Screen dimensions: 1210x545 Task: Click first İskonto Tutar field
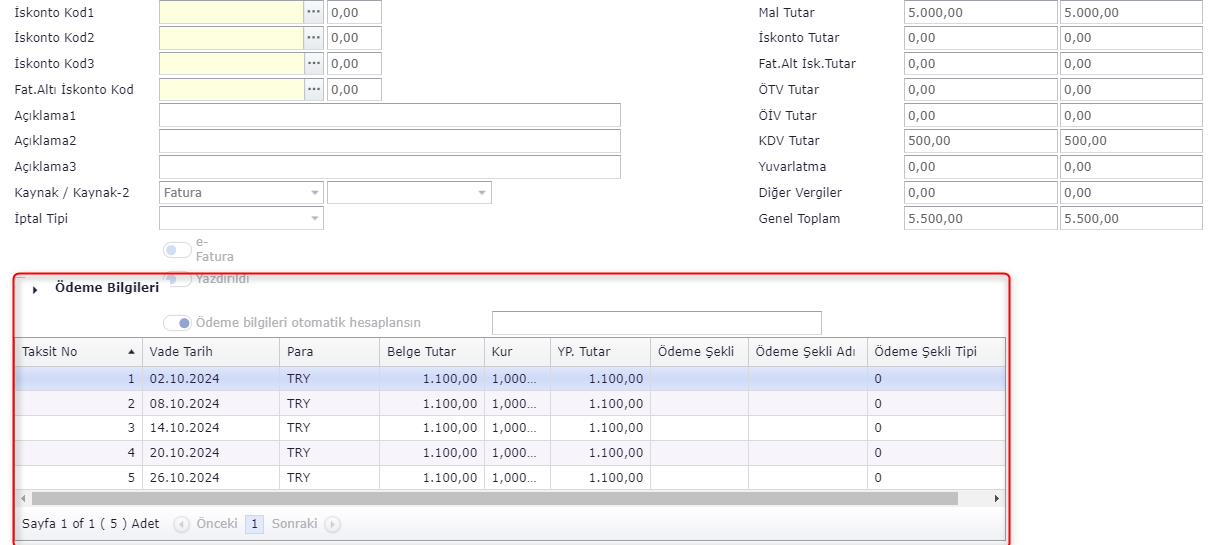980,38
